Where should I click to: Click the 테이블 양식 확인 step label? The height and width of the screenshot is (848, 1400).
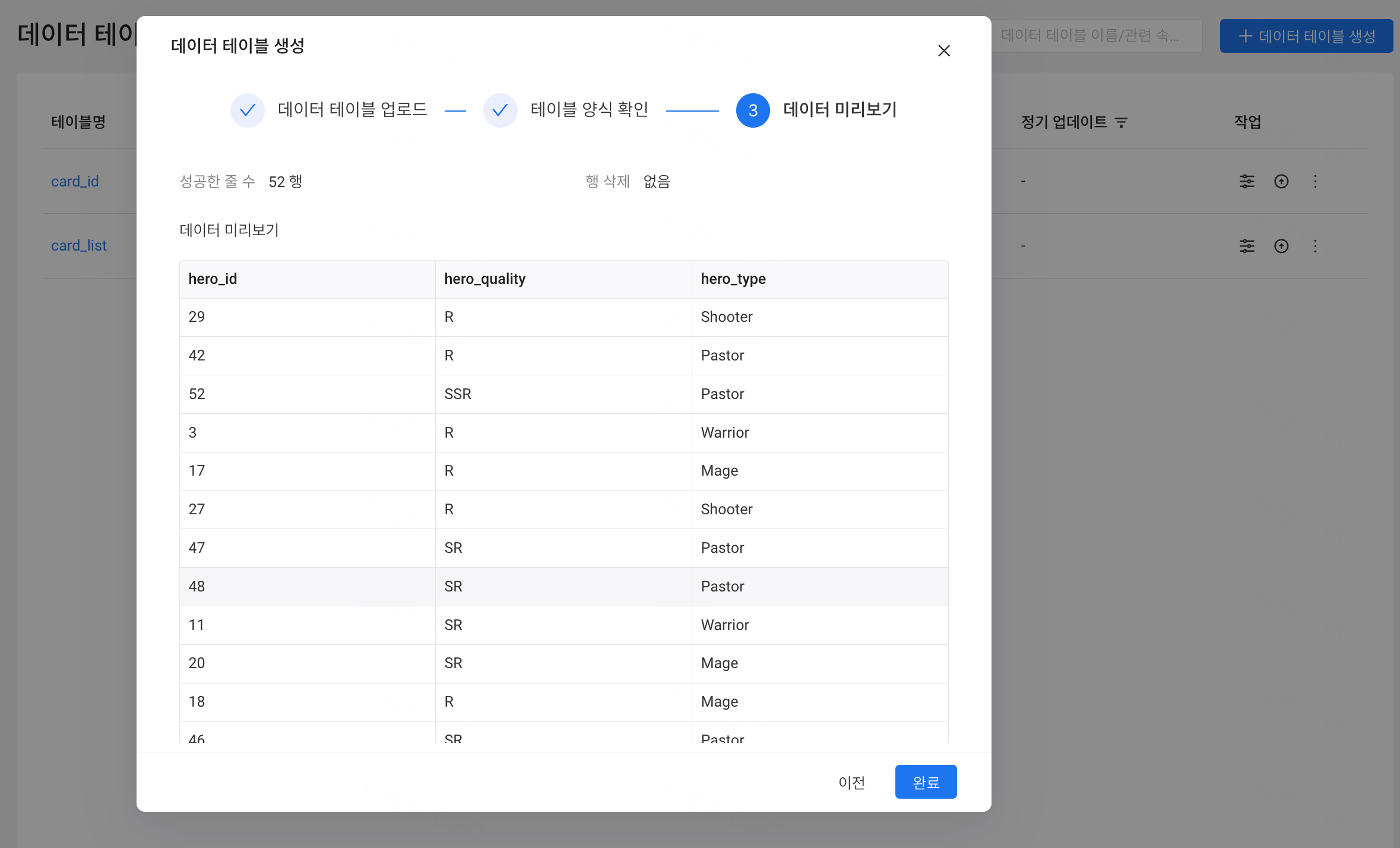[590, 109]
